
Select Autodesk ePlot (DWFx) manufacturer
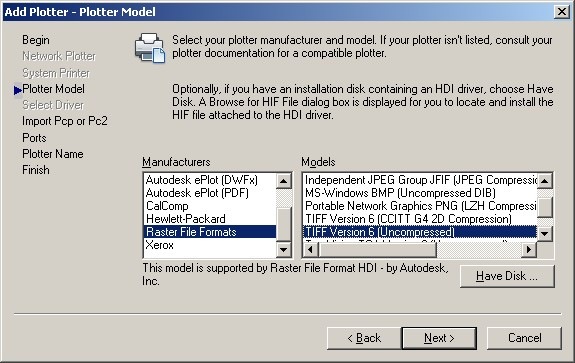click(209, 180)
